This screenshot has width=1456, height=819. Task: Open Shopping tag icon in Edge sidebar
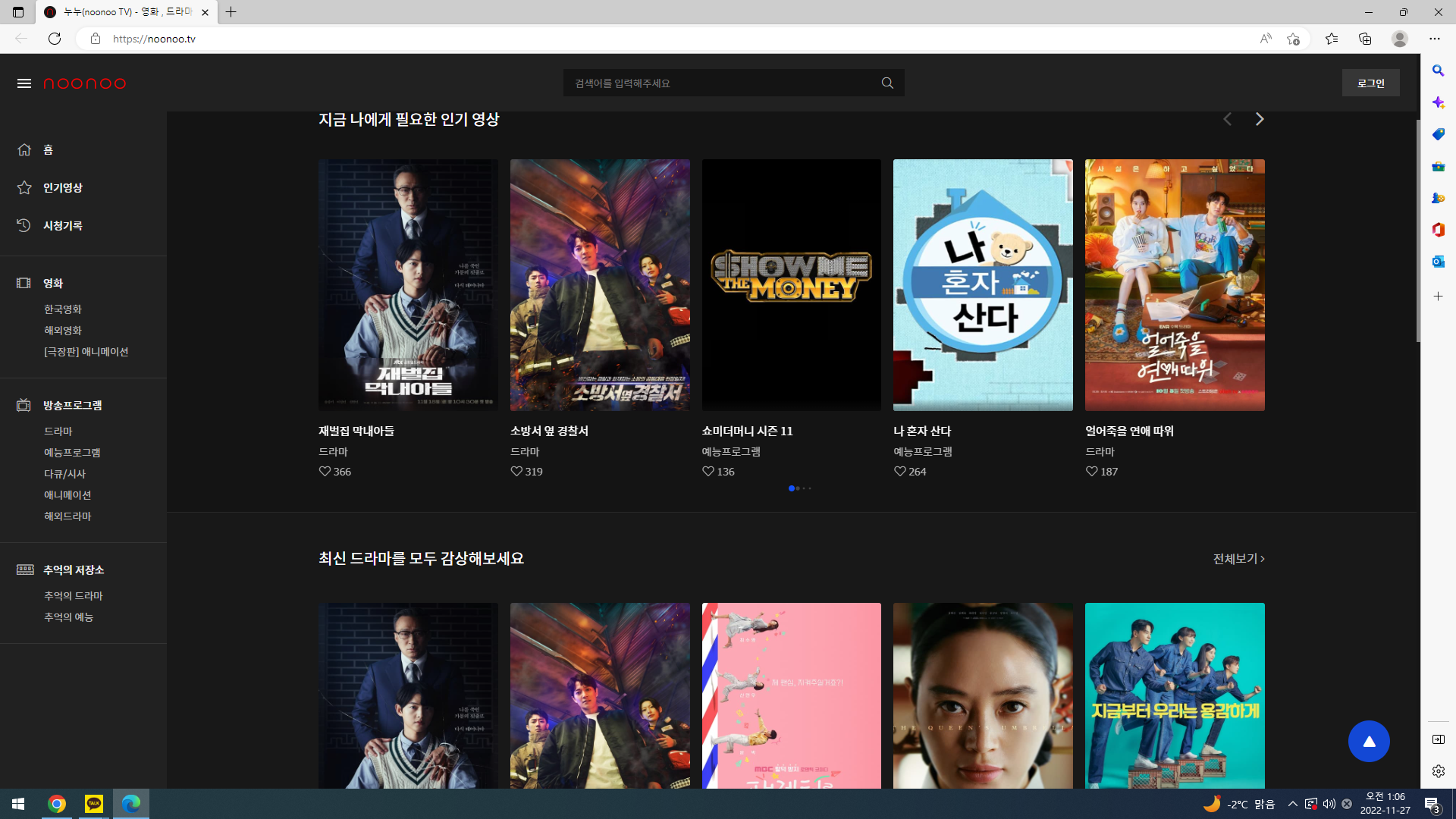tap(1438, 134)
